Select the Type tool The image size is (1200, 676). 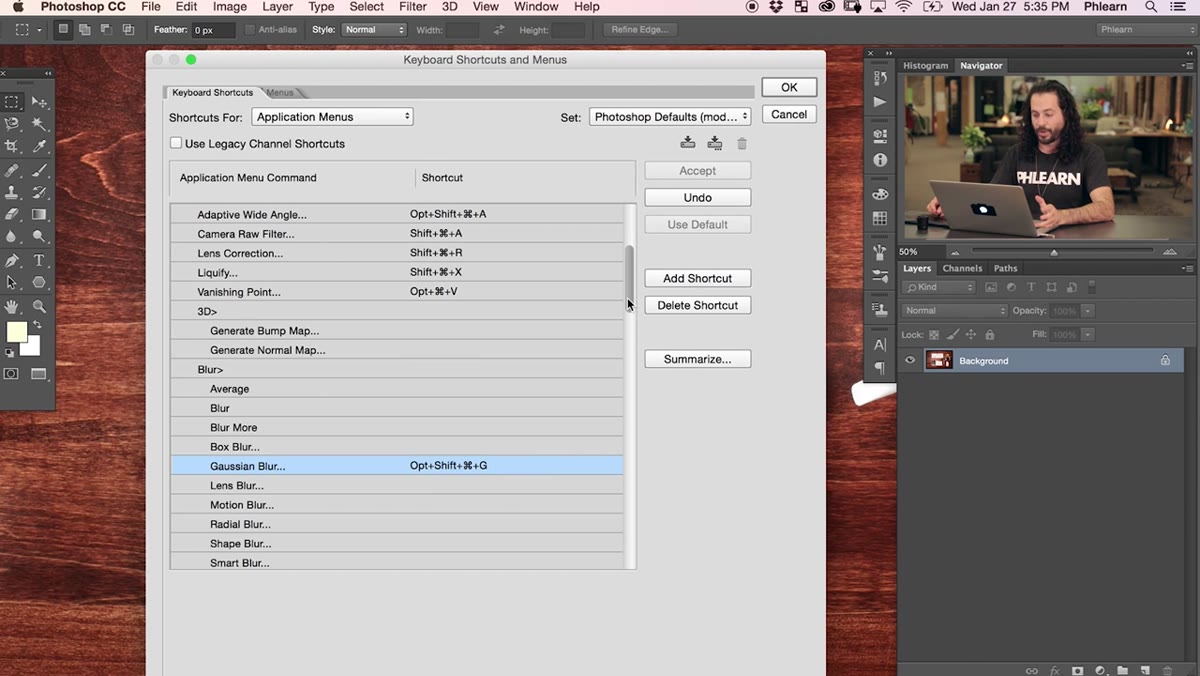pyautogui.click(x=39, y=260)
